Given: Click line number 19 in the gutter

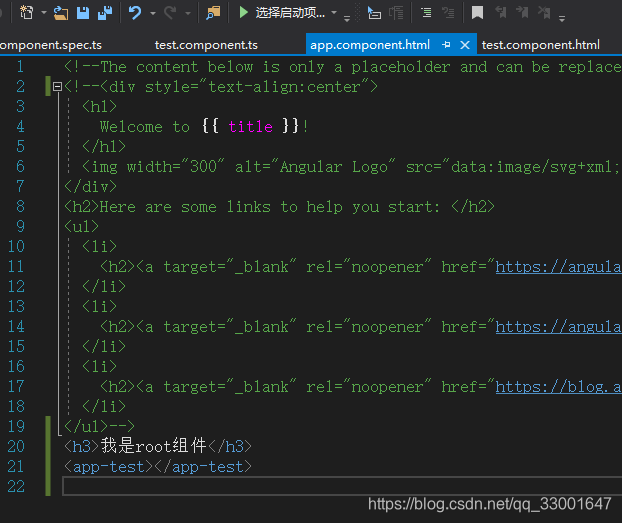Looking at the screenshot, I should click(x=16, y=426).
